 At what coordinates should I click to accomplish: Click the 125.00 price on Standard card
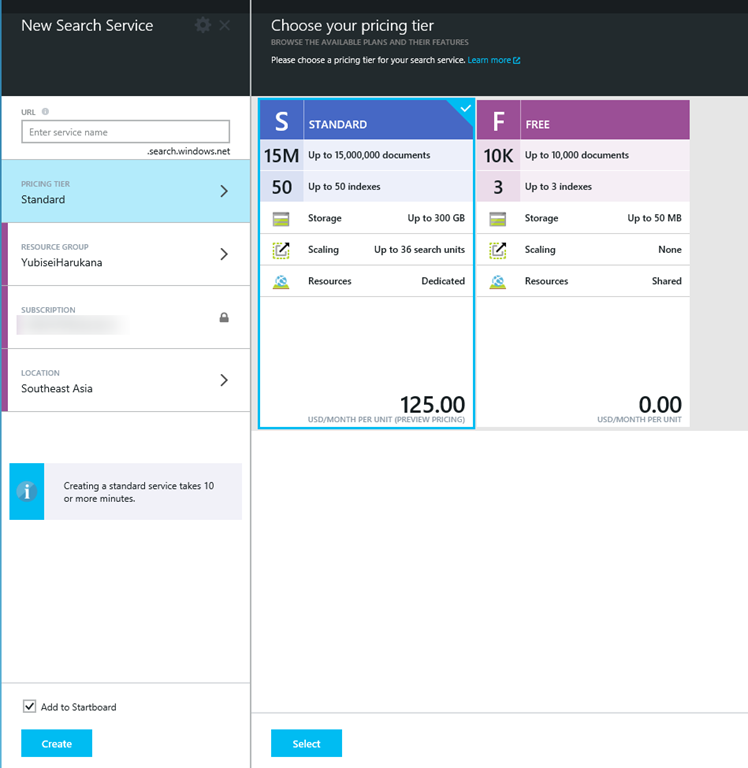click(x=433, y=405)
